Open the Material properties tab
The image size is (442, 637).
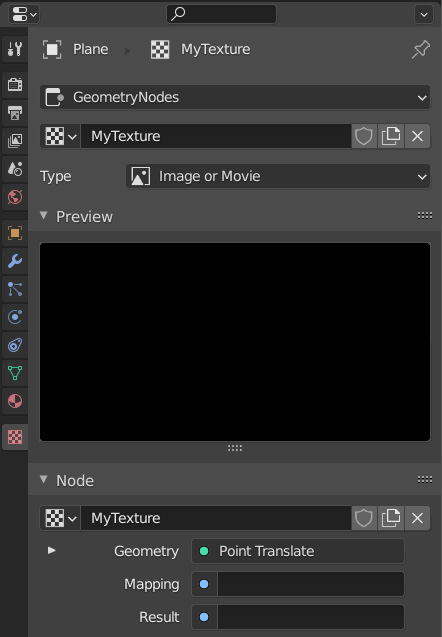pos(15,401)
